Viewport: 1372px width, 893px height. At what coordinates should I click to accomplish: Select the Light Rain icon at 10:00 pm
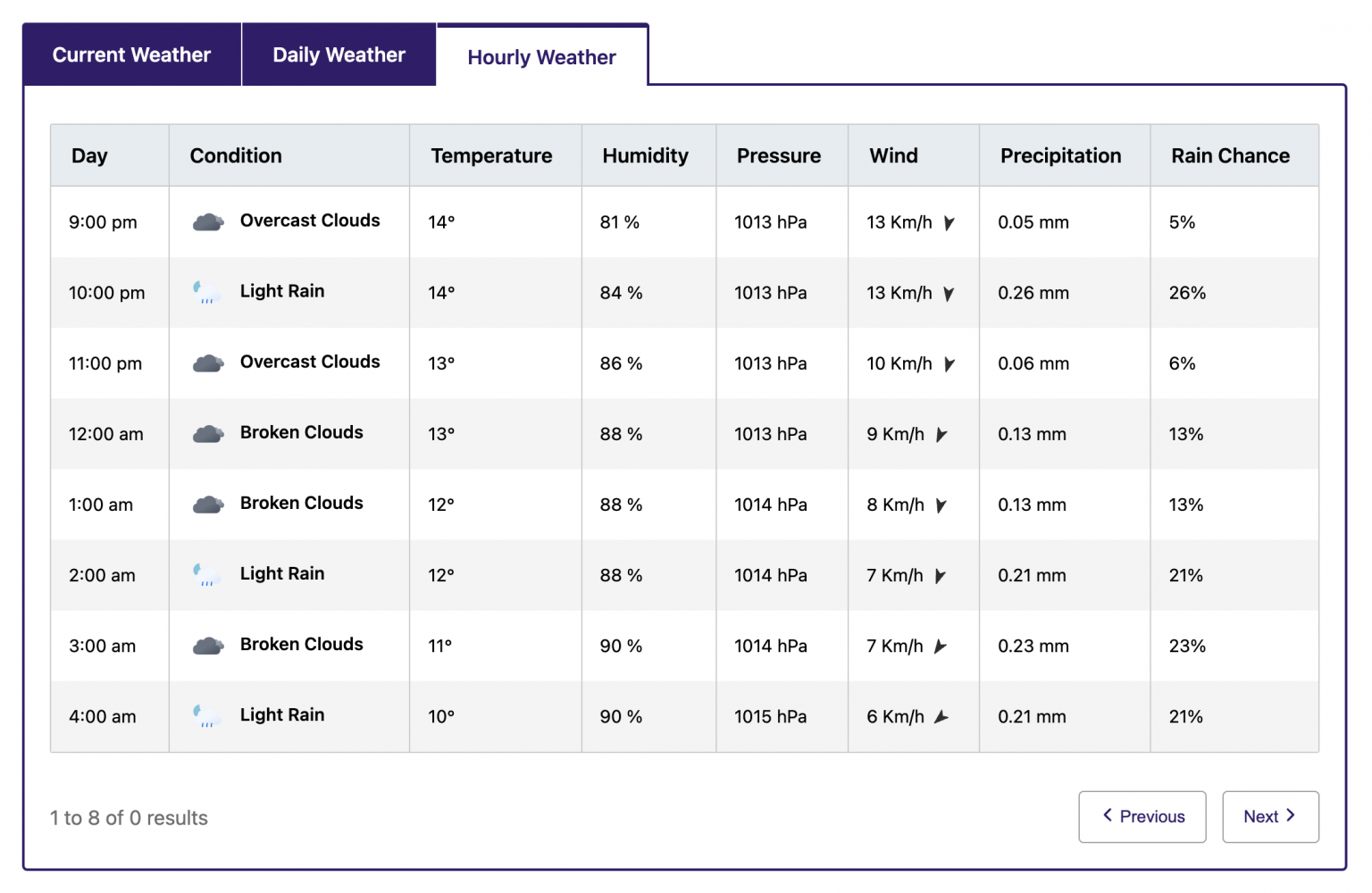tap(208, 291)
